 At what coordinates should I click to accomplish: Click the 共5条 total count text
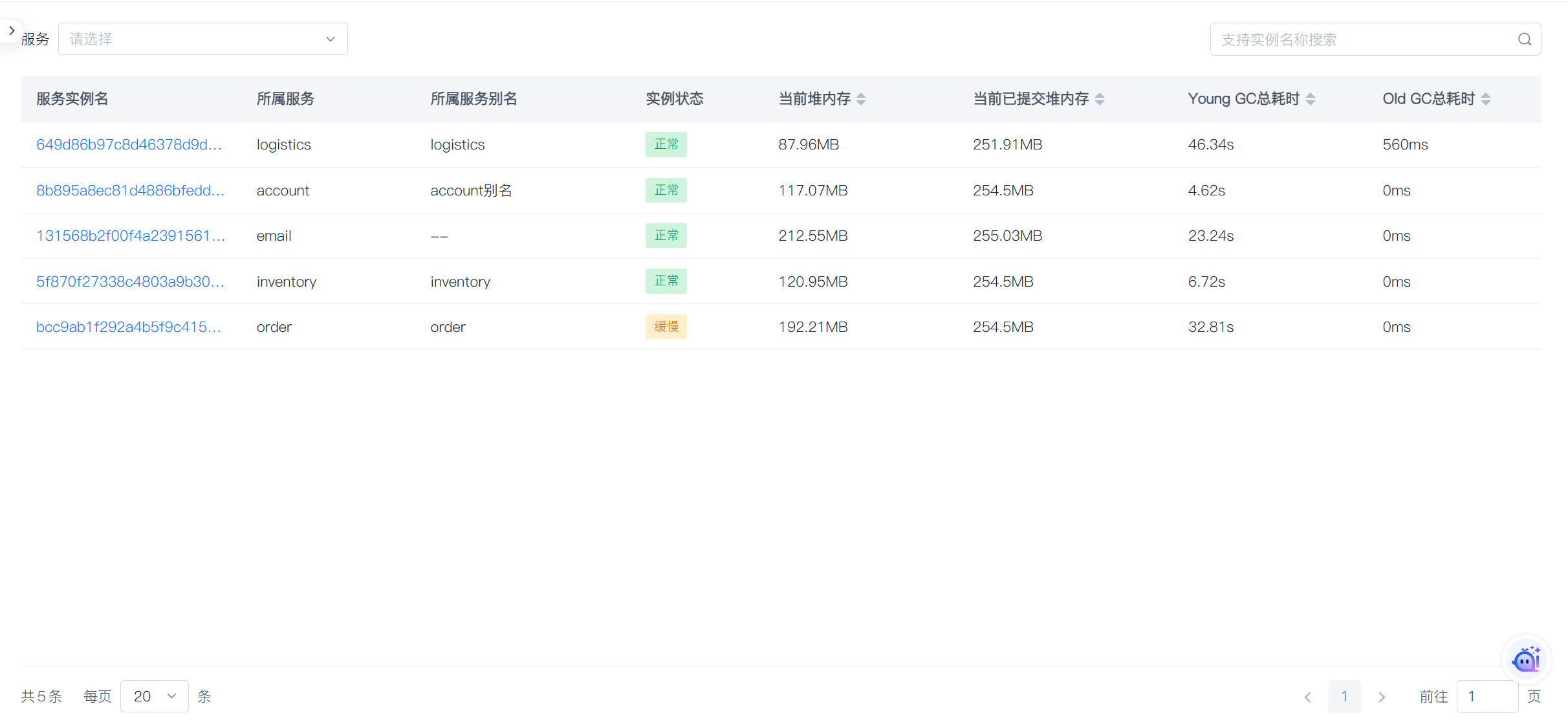[41, 696]
